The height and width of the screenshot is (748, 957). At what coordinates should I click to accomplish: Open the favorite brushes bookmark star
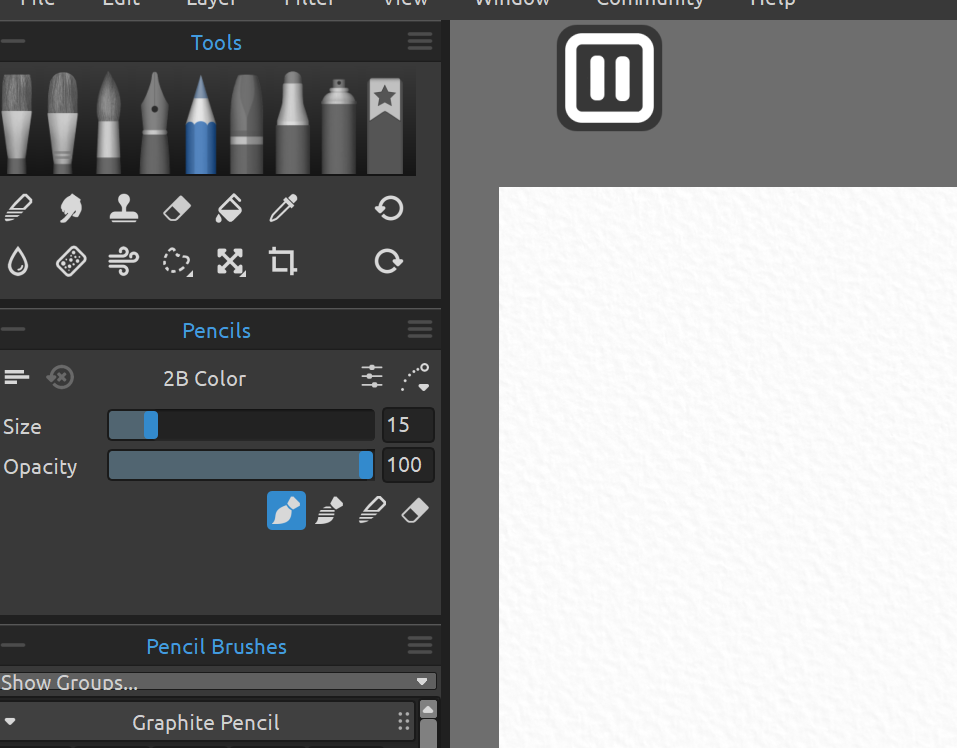(x=385, y=126)
